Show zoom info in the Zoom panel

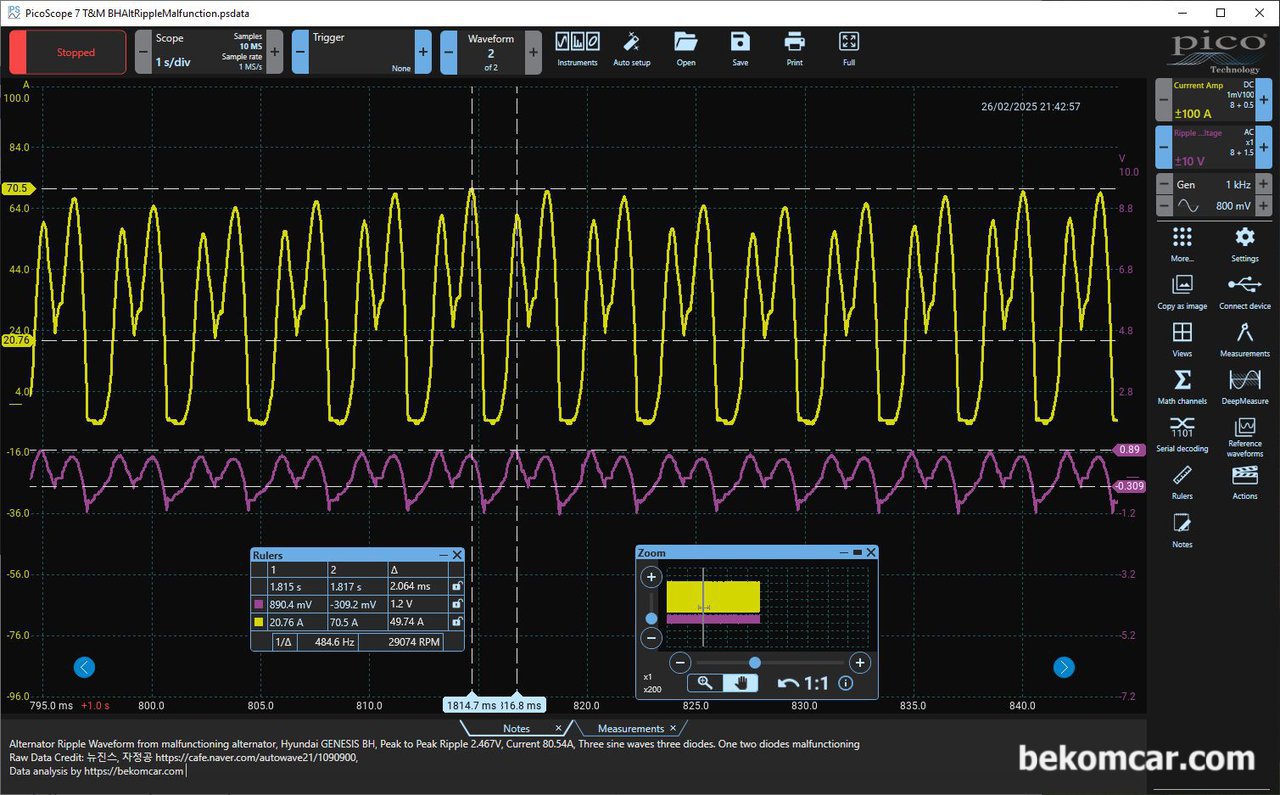(x=846, y=683)
